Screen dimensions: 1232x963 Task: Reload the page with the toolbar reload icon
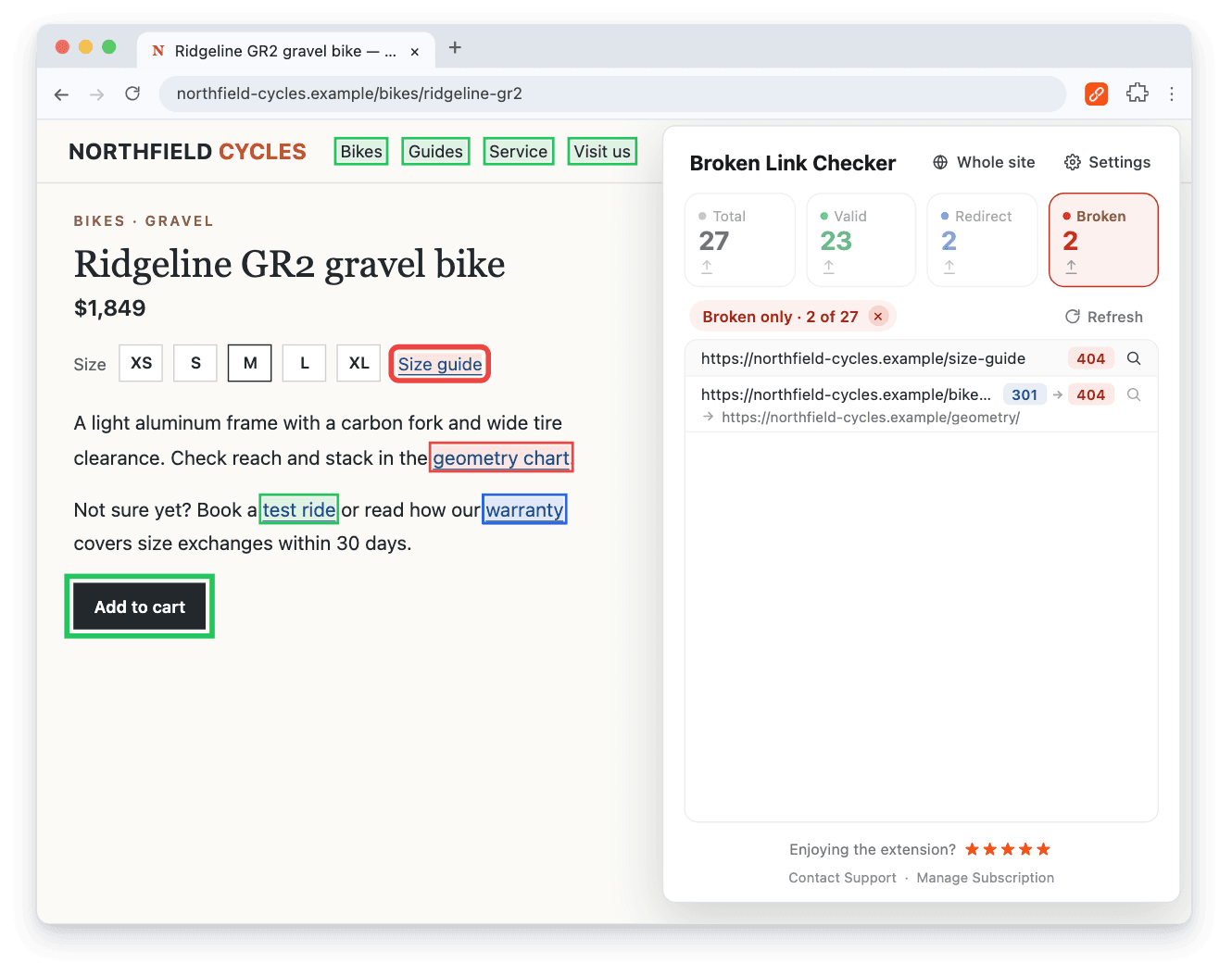point(132,94)
